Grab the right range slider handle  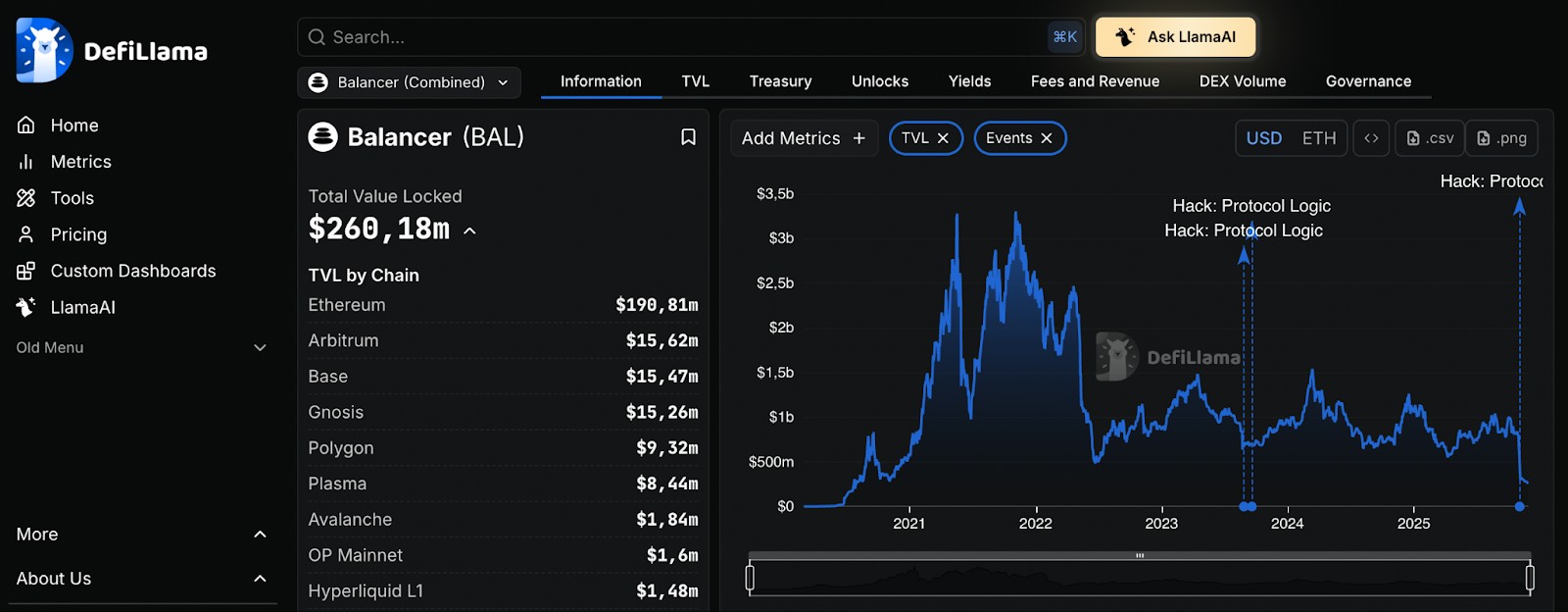click(1530, 578)
